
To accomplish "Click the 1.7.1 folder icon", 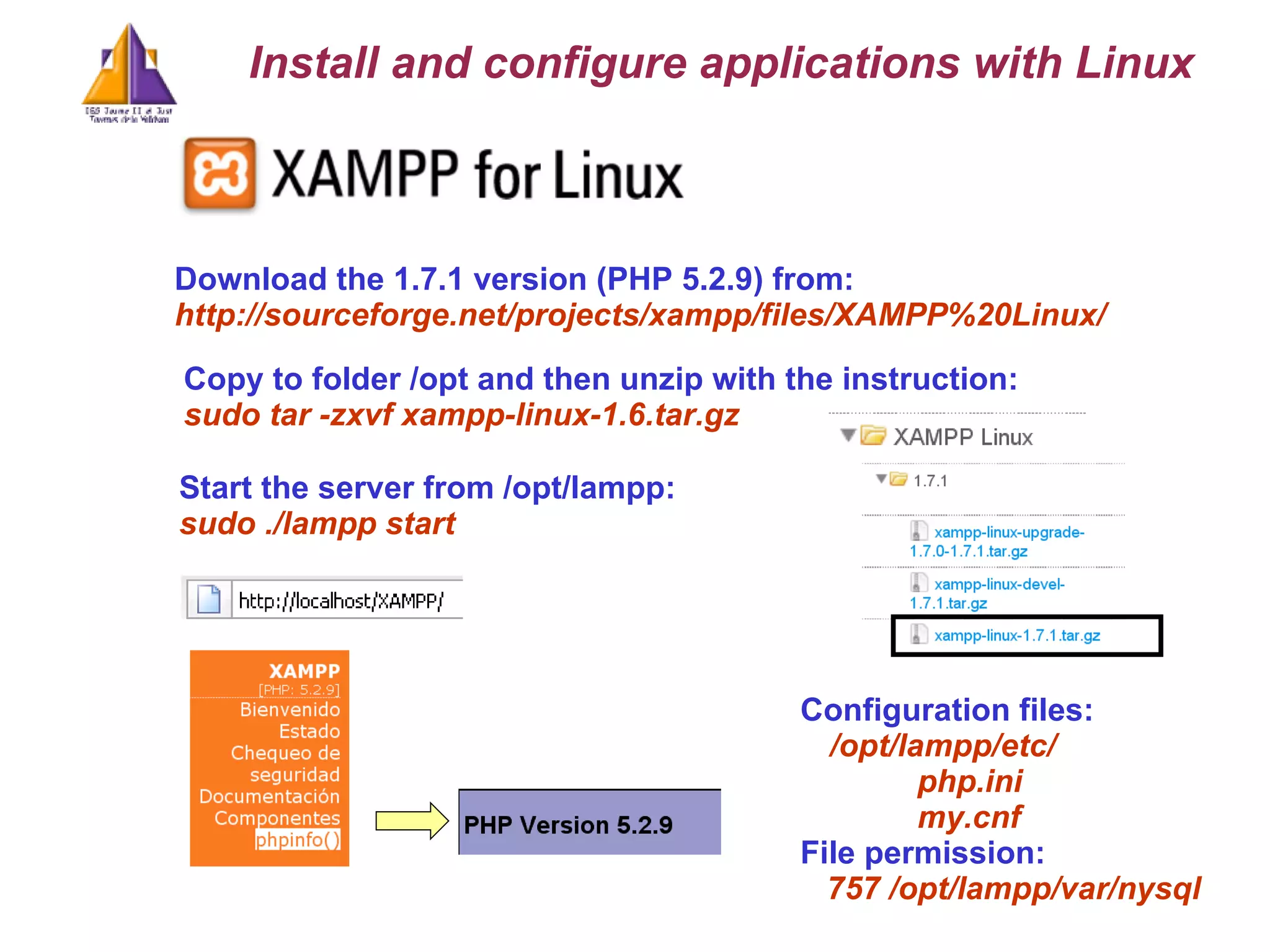I will coord(898,479).
